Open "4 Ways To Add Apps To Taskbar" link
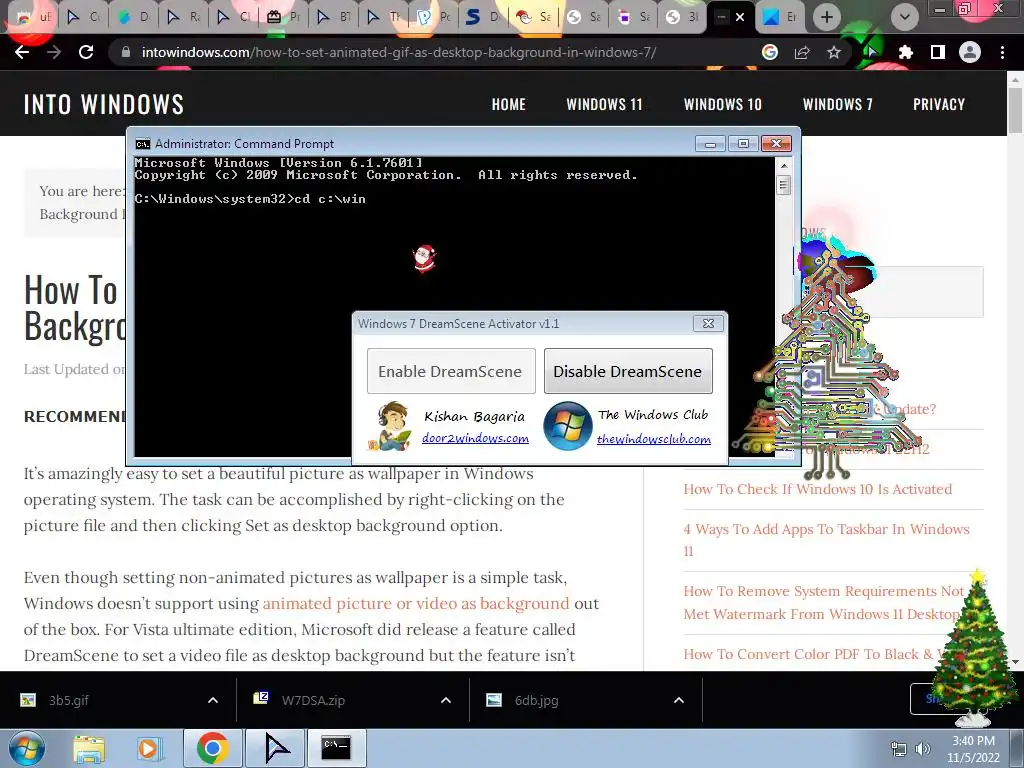The width and height of the screenshot is (1024, 768). [x=827, y=539]
